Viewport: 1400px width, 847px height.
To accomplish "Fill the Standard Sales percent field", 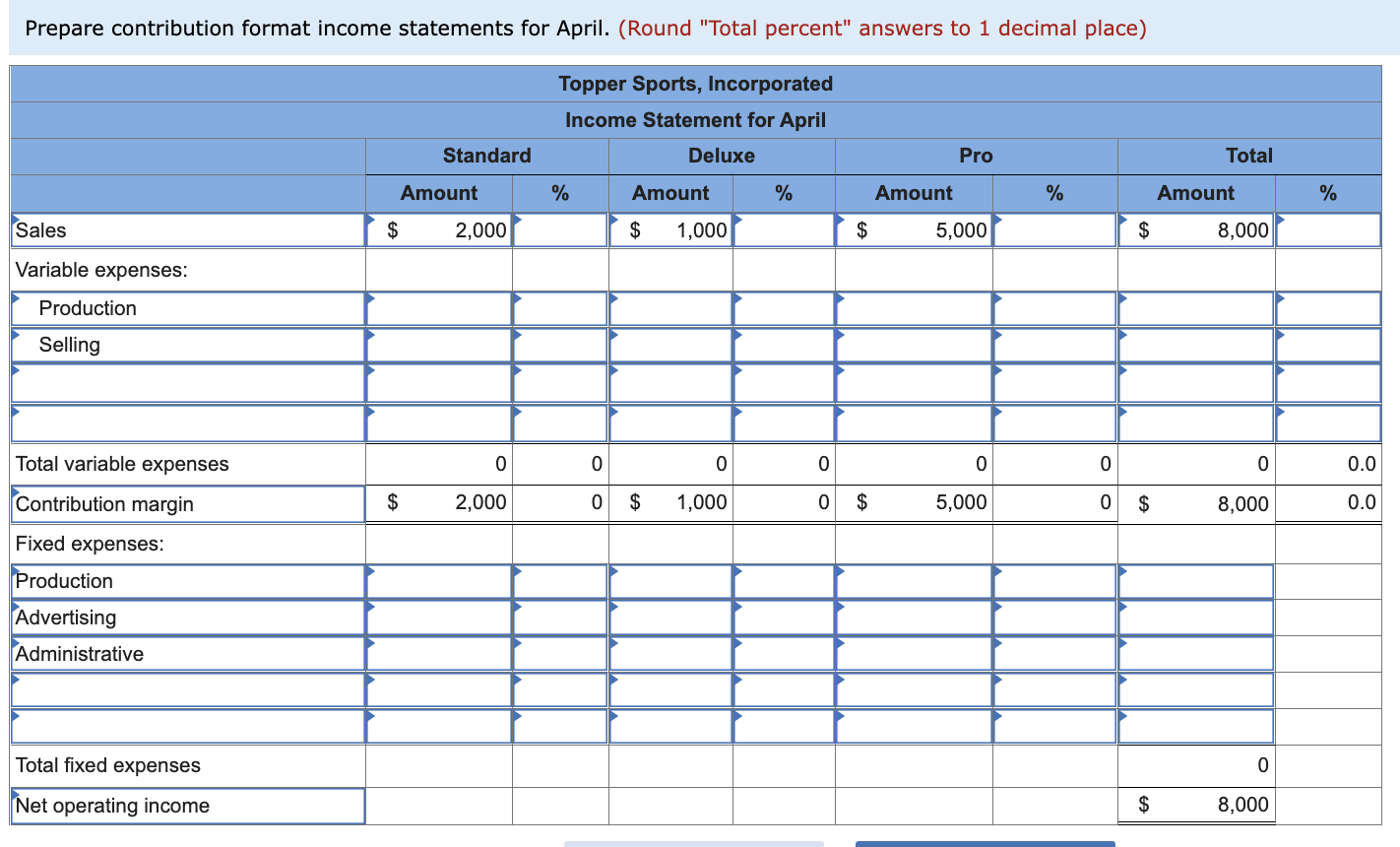I will coord(560,230).
